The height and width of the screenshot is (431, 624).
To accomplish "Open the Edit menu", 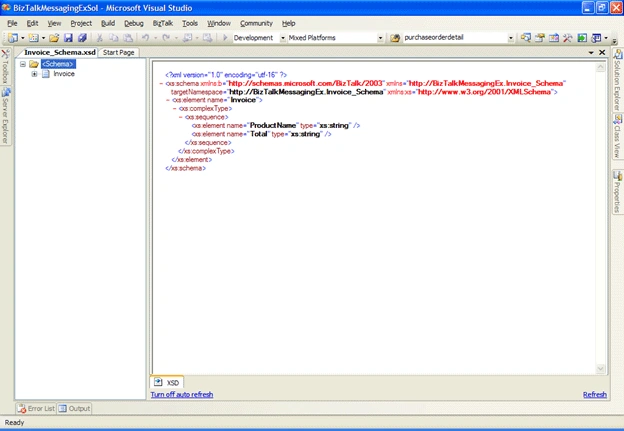I will coord(32,23).
